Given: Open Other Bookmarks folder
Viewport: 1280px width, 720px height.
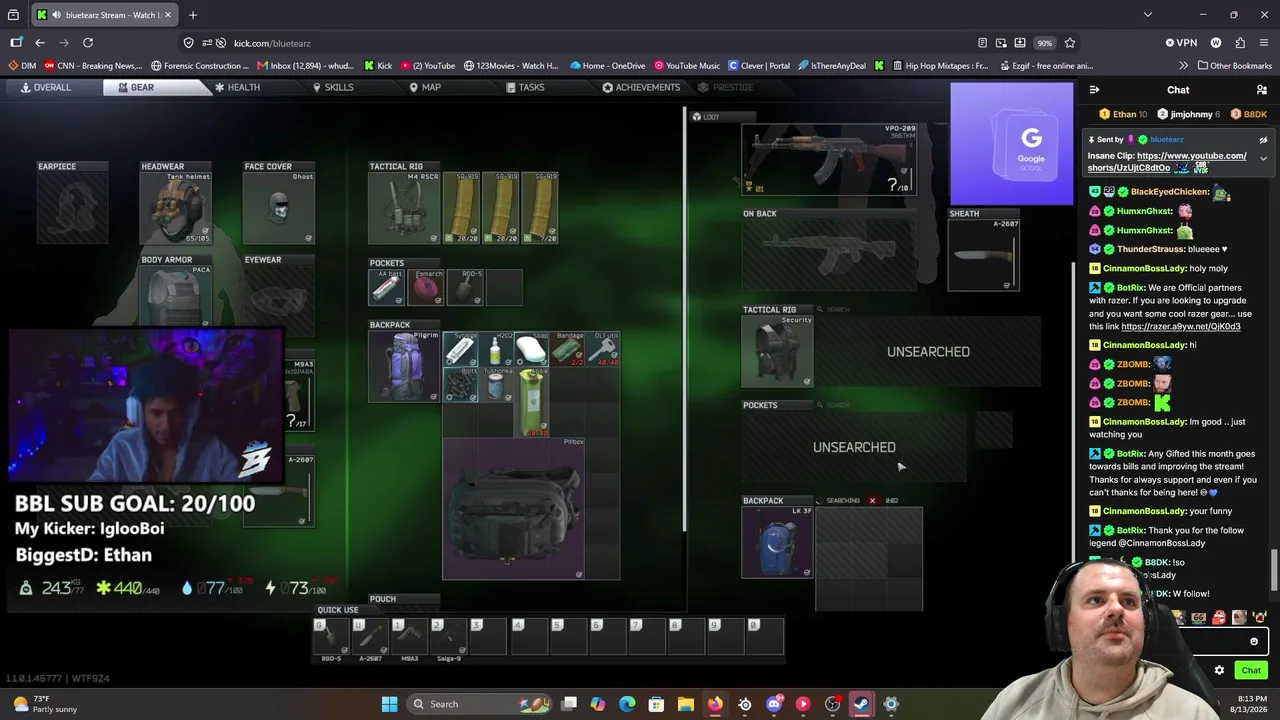Looking at the screenshot, I should 1234,66.
